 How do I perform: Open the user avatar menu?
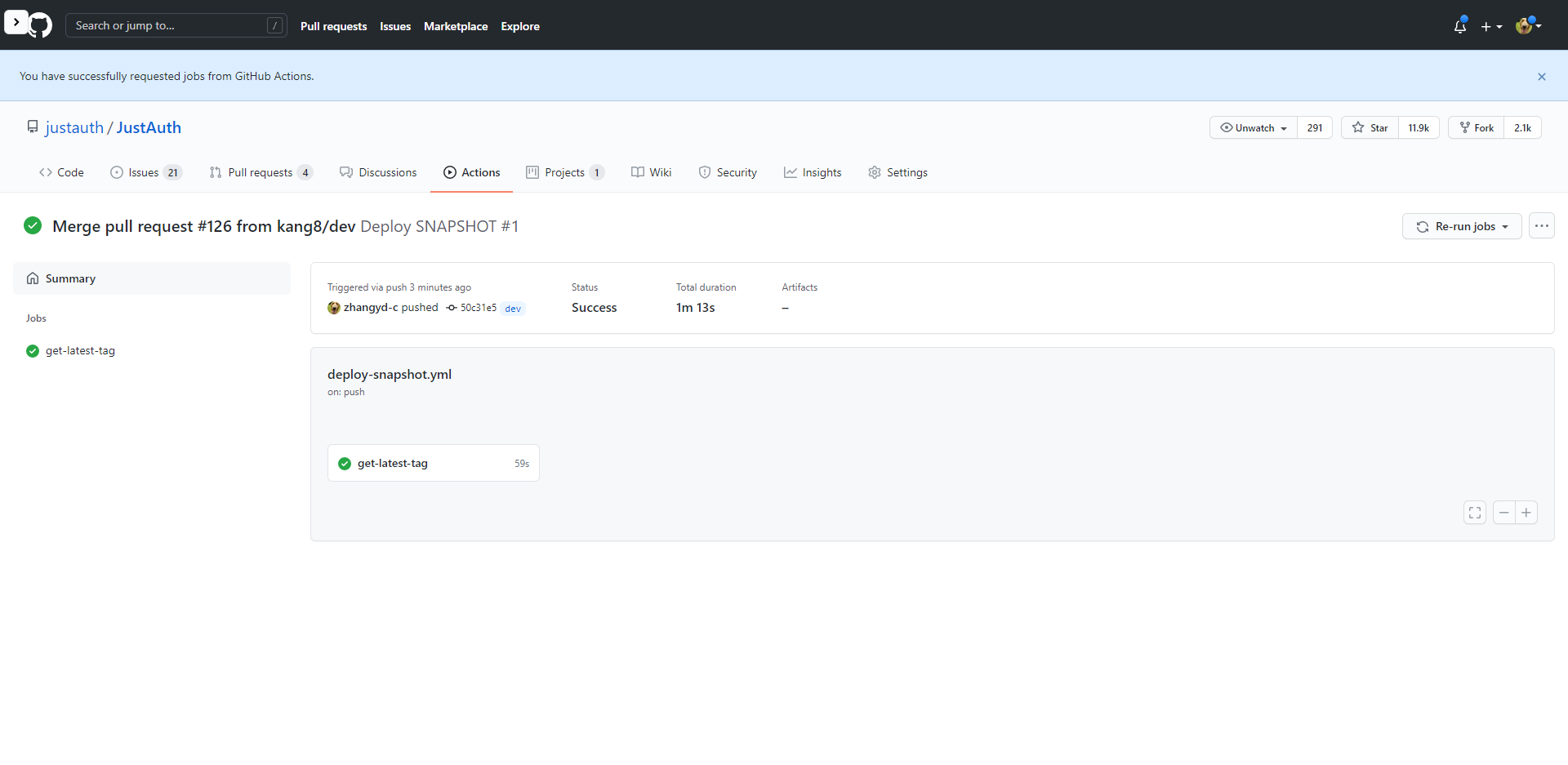click(x=1528, y=26)
